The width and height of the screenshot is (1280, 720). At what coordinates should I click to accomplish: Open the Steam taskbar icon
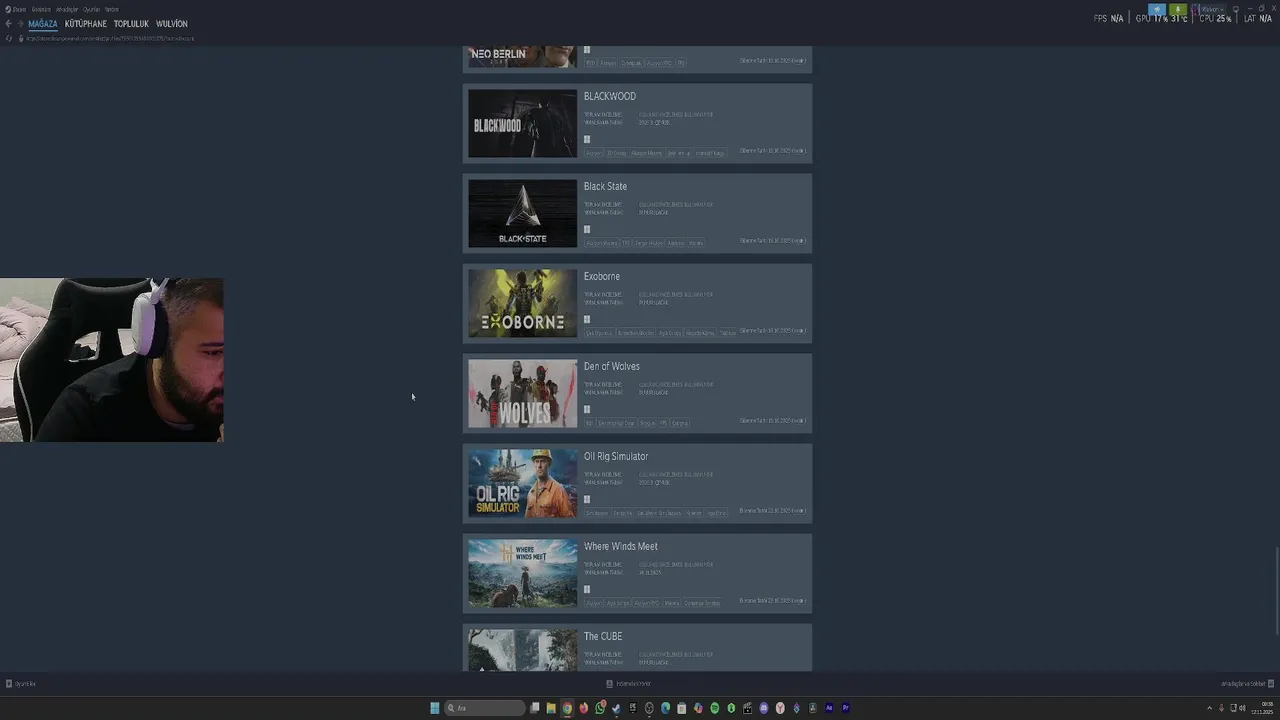pos(616,708)
